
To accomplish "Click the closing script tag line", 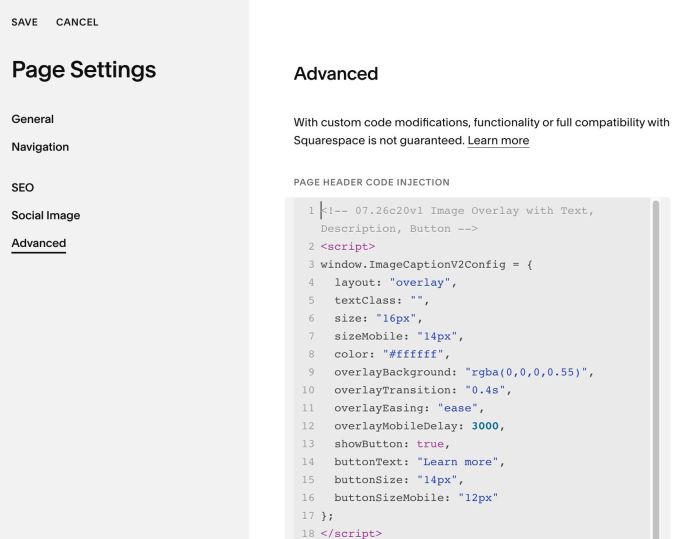I will (x=351, y=534).
